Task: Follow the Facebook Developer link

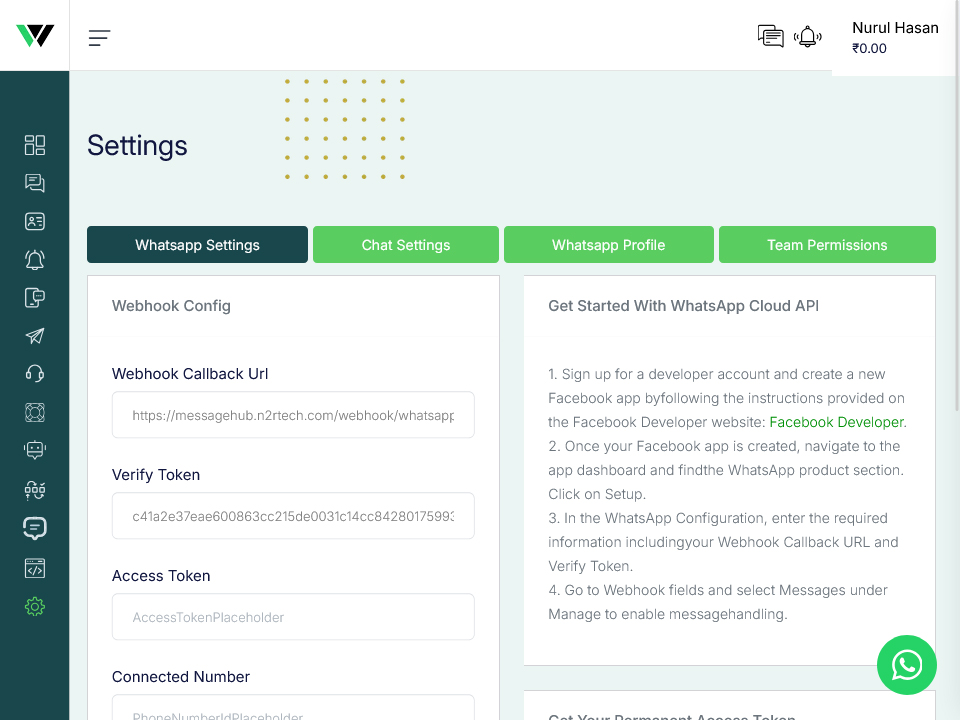Action: (x=836, y=422)
